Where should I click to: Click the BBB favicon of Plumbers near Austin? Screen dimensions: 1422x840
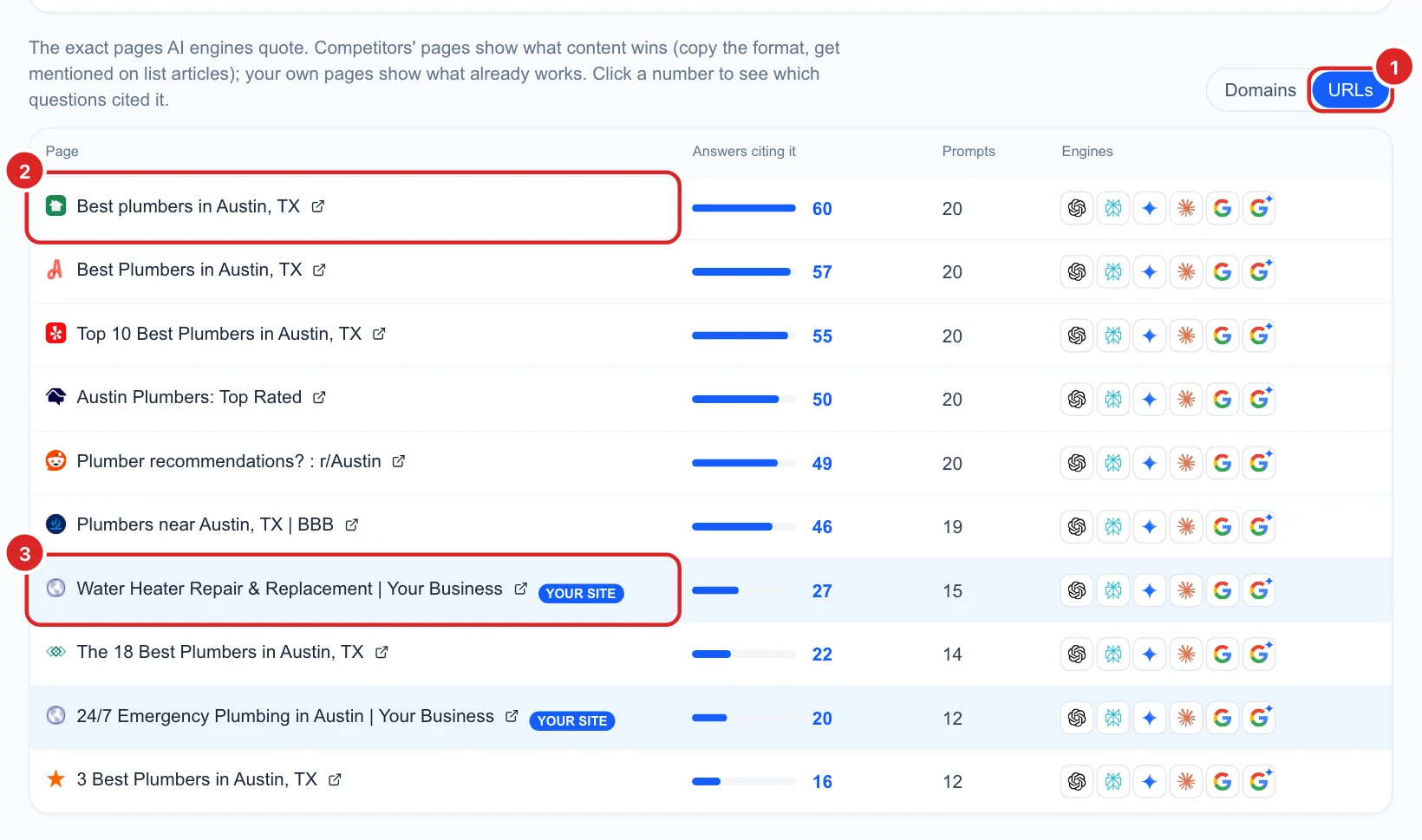(x=55, y=524)
